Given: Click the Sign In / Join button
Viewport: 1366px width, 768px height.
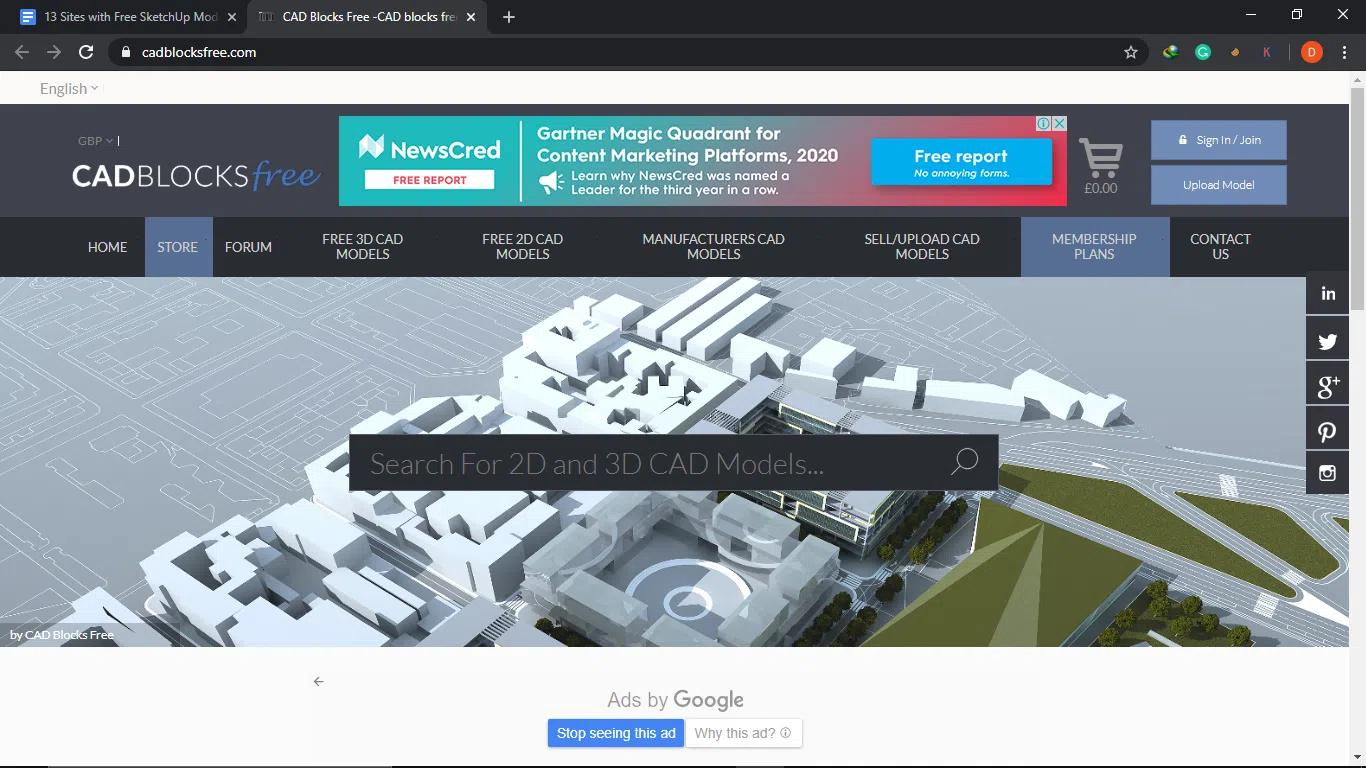Looking at the screenshot, I should pyautogui.click(x=1218, y=139).
